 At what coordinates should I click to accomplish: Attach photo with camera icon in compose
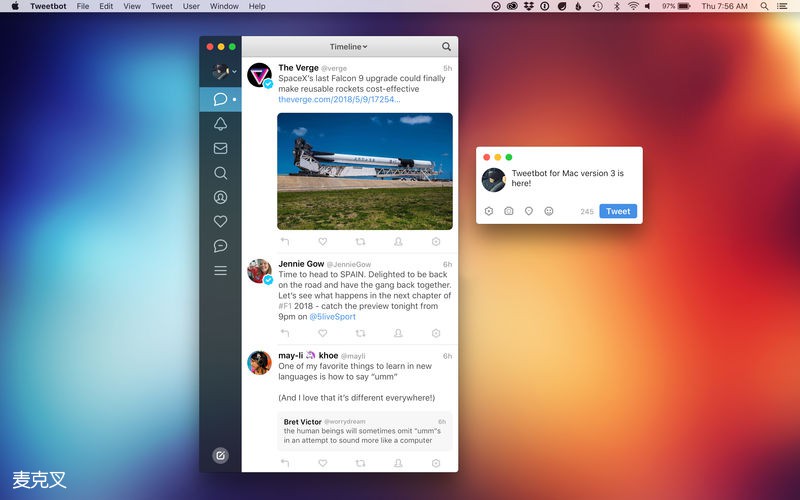pyautogui.click(x=509, y=211)
